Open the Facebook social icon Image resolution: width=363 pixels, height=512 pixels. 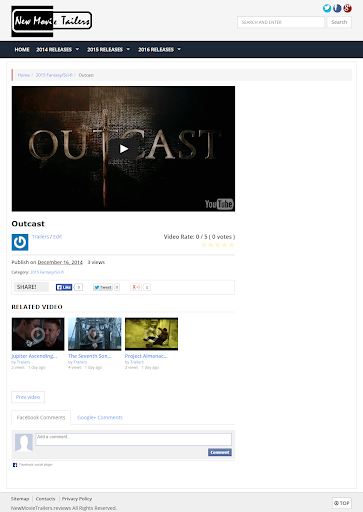[x=337, y=8]
